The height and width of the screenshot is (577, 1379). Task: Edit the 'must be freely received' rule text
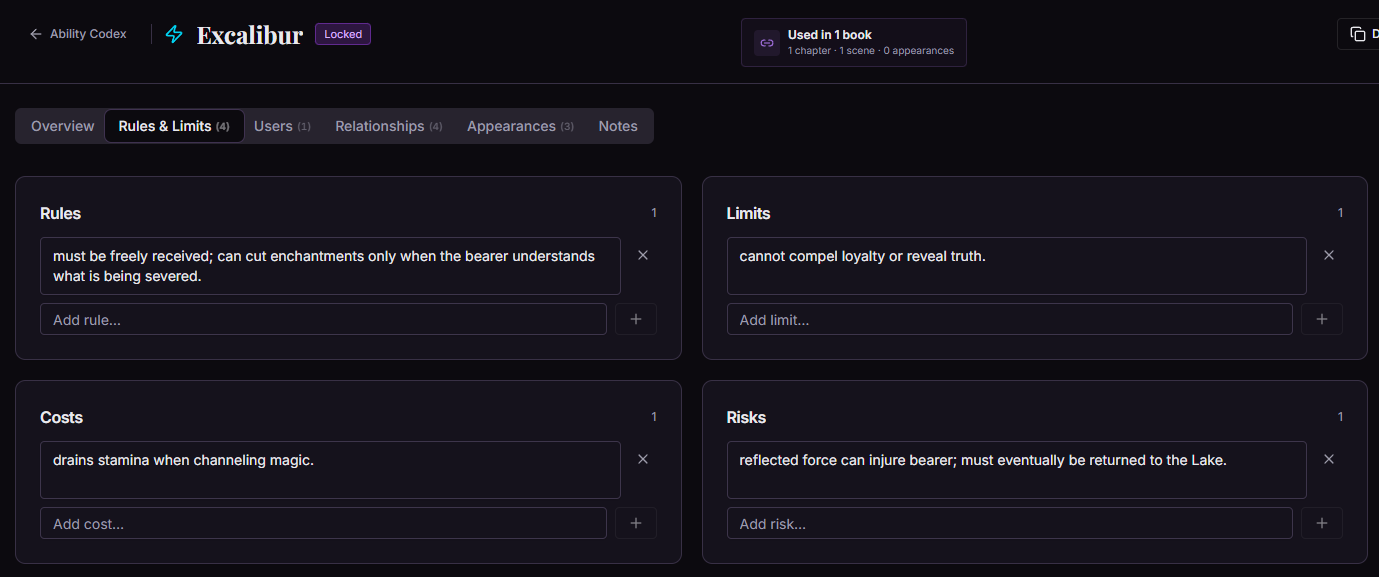pyautogui.click(x=330, y=266)
